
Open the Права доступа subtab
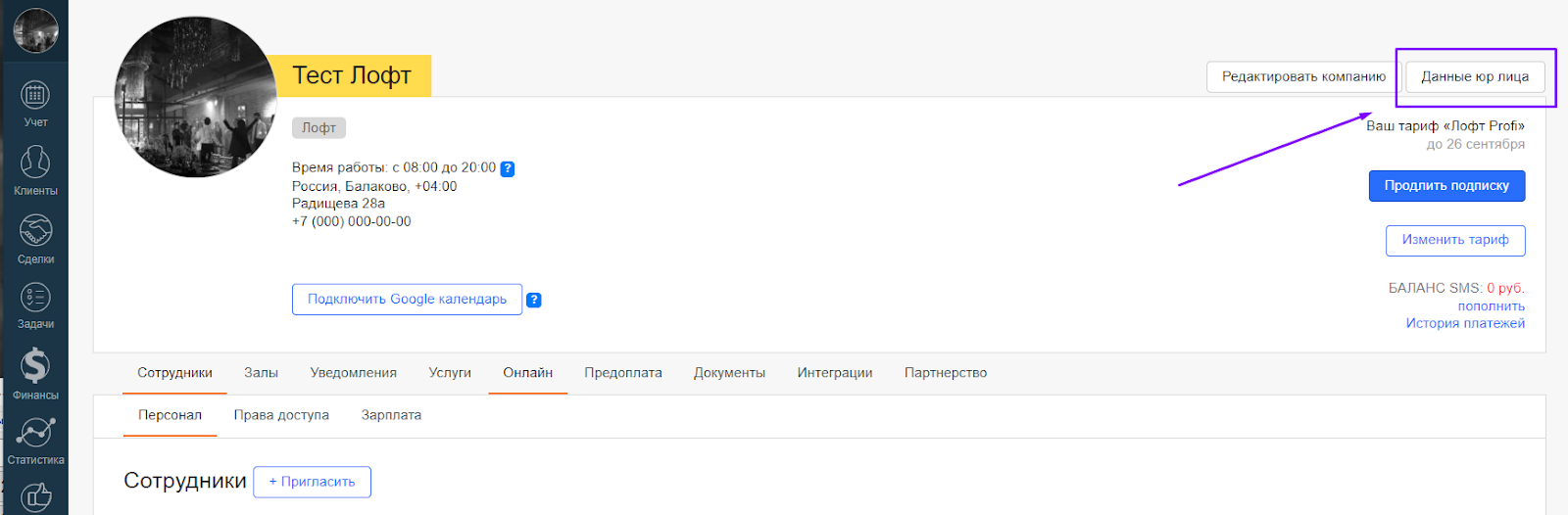coord(281,415)
